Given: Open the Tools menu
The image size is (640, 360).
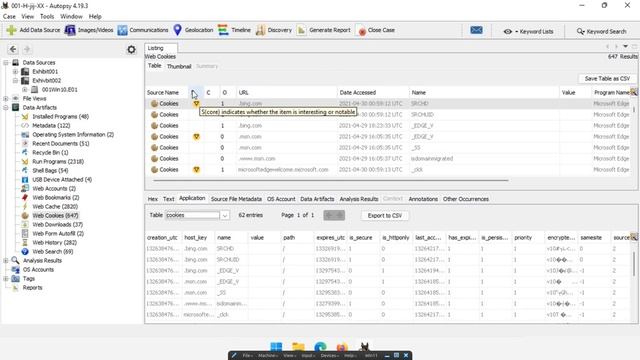Looking at the screenshot, I should pos(47,17).
